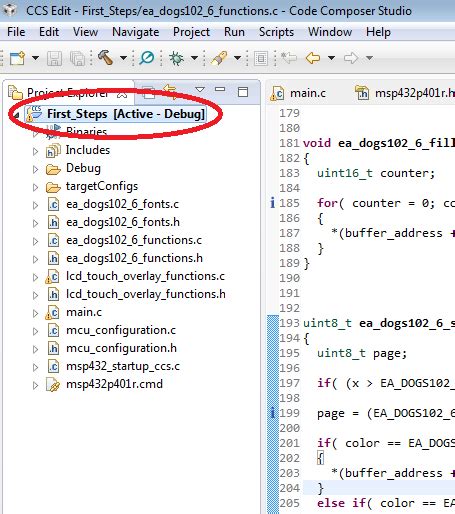
Task: Open the Forward navigation history dropdown
Action: coord(369,58)
